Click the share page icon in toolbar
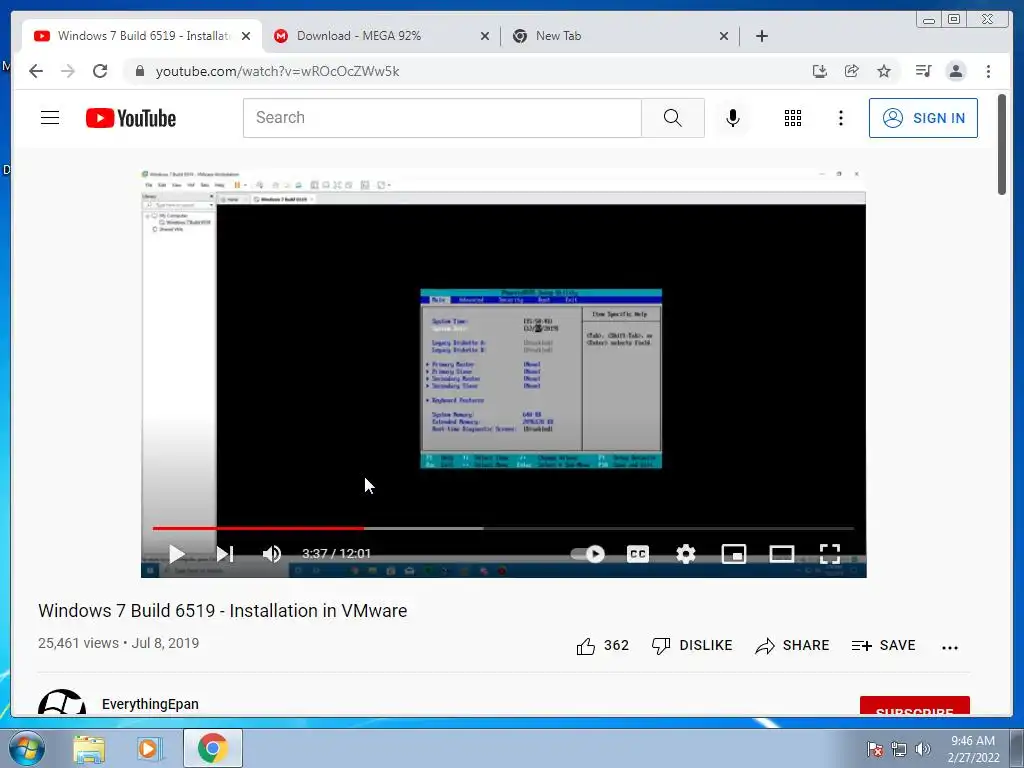Image resolution: width=1024 pixels, height=768 pixels. click(852, 71)
